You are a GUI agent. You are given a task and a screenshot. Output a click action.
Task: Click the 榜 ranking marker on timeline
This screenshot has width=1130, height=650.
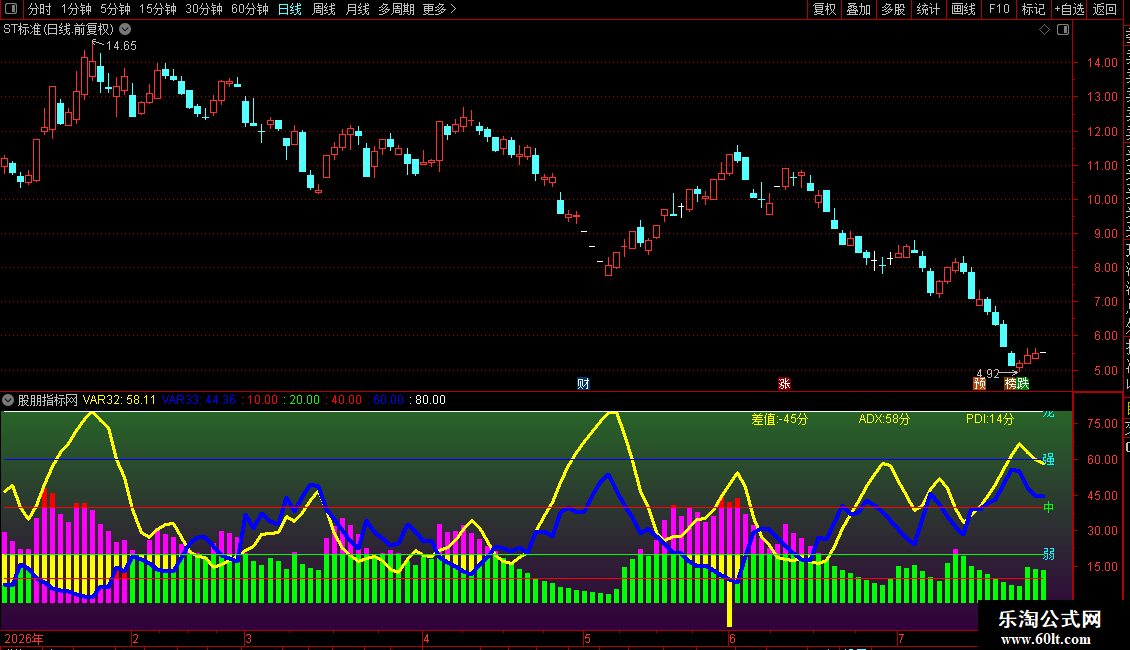click(x=1010, y=383)
